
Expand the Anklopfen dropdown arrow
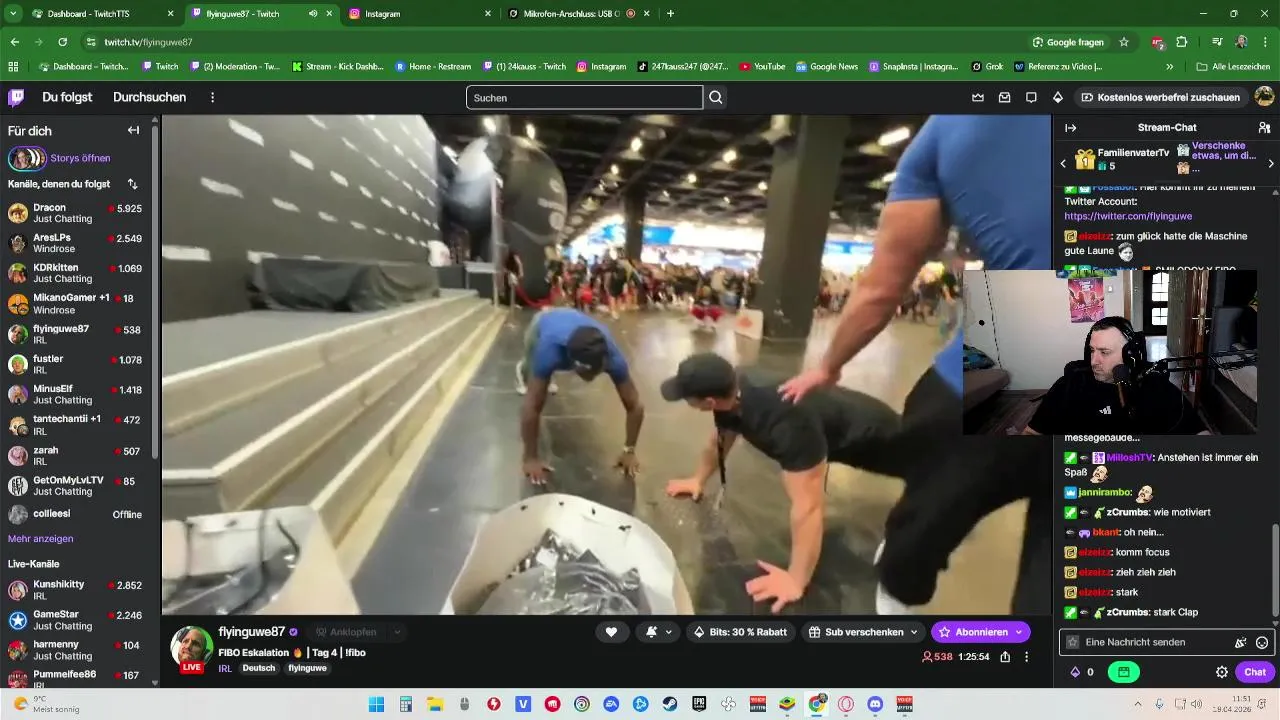click(397, 632)
